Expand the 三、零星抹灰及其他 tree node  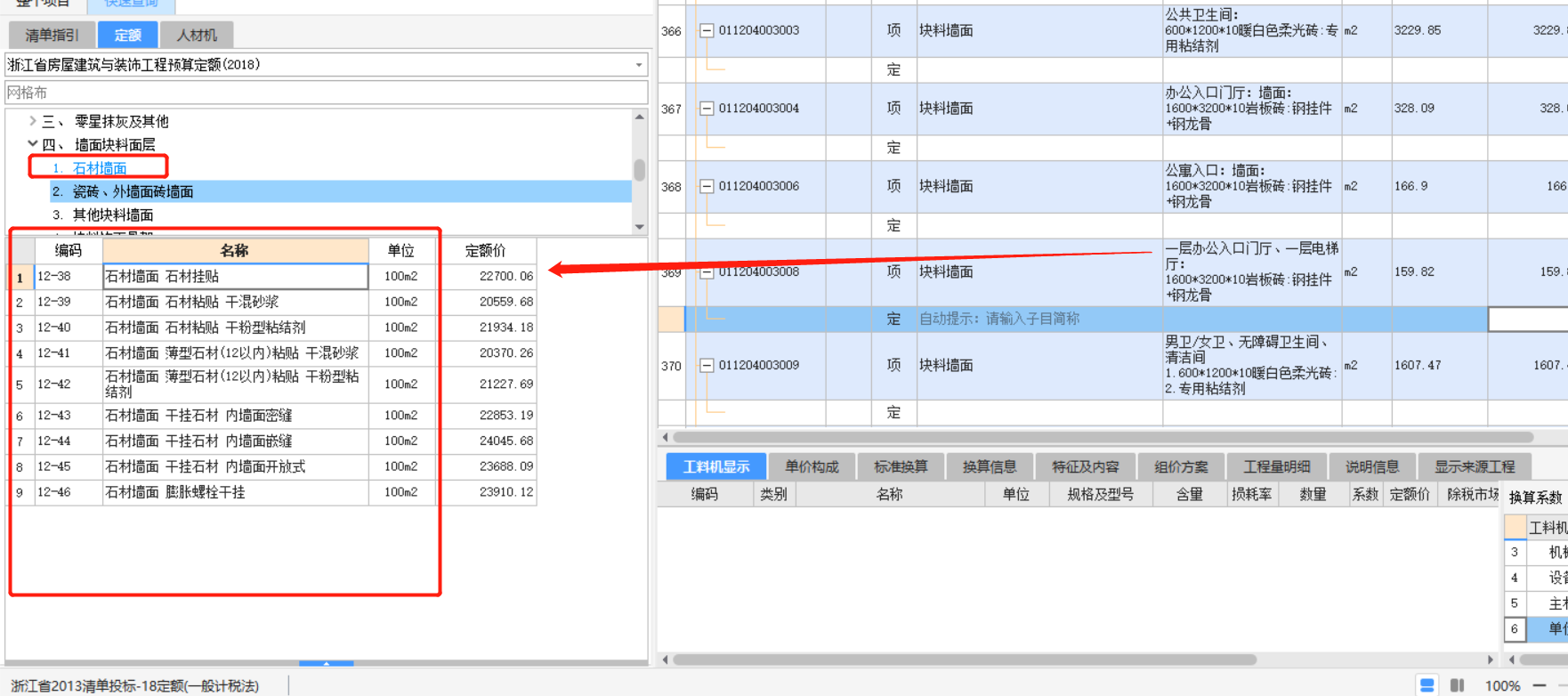pyautogui.click(x=32, y=121)
